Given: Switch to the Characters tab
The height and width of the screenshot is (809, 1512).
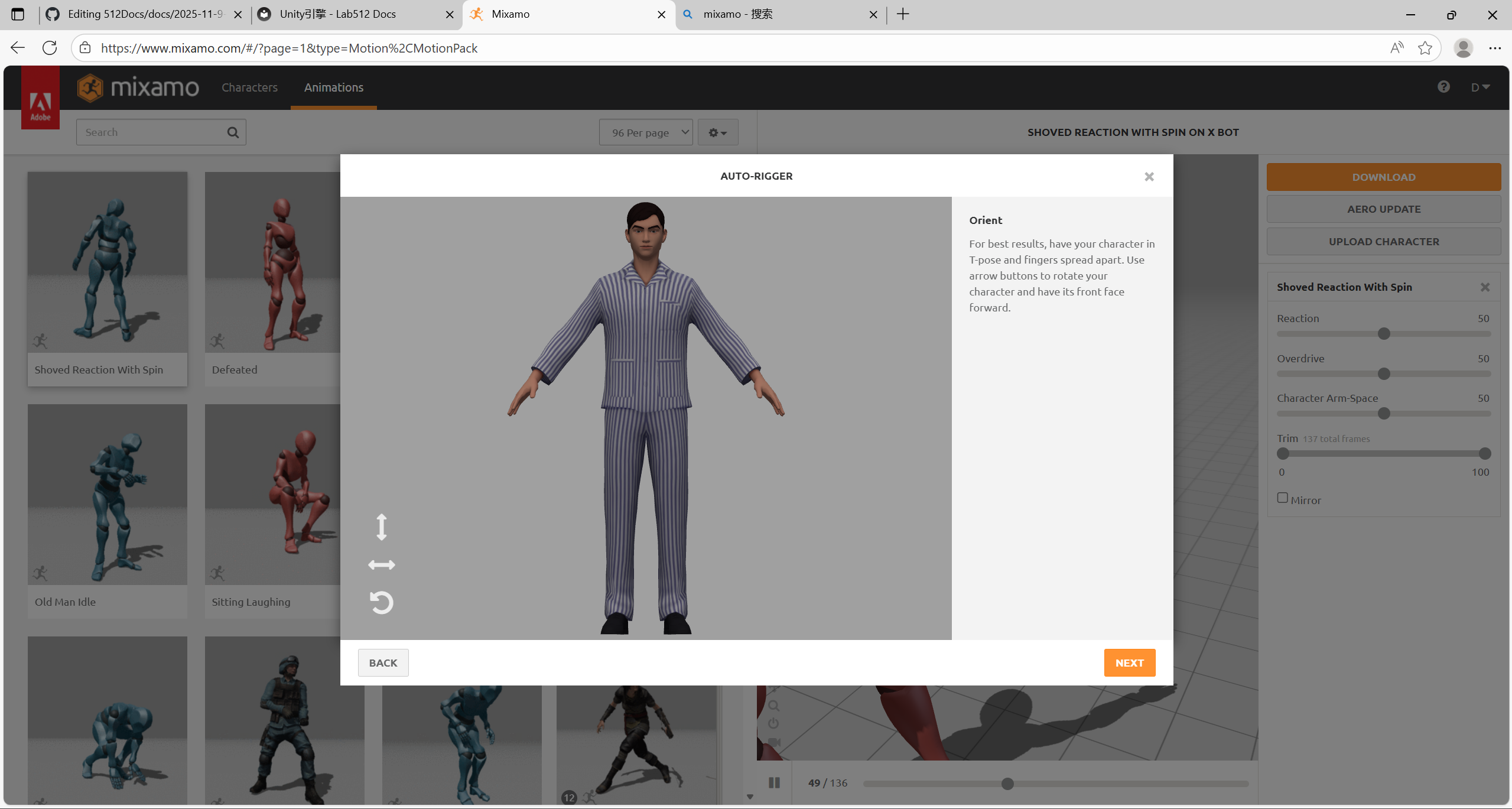Looking at the screenshot, I should (249, 87).
